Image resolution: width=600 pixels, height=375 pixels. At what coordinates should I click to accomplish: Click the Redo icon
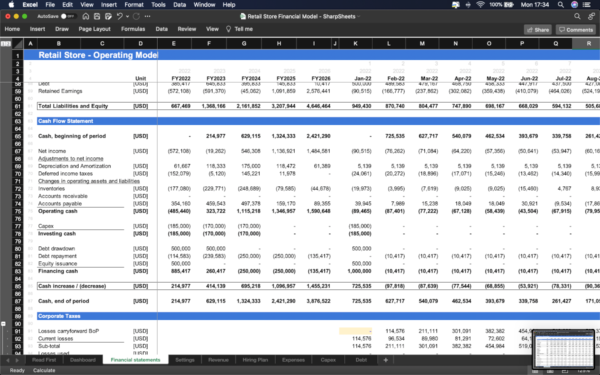pyautogui.click(x=136, y=16)
